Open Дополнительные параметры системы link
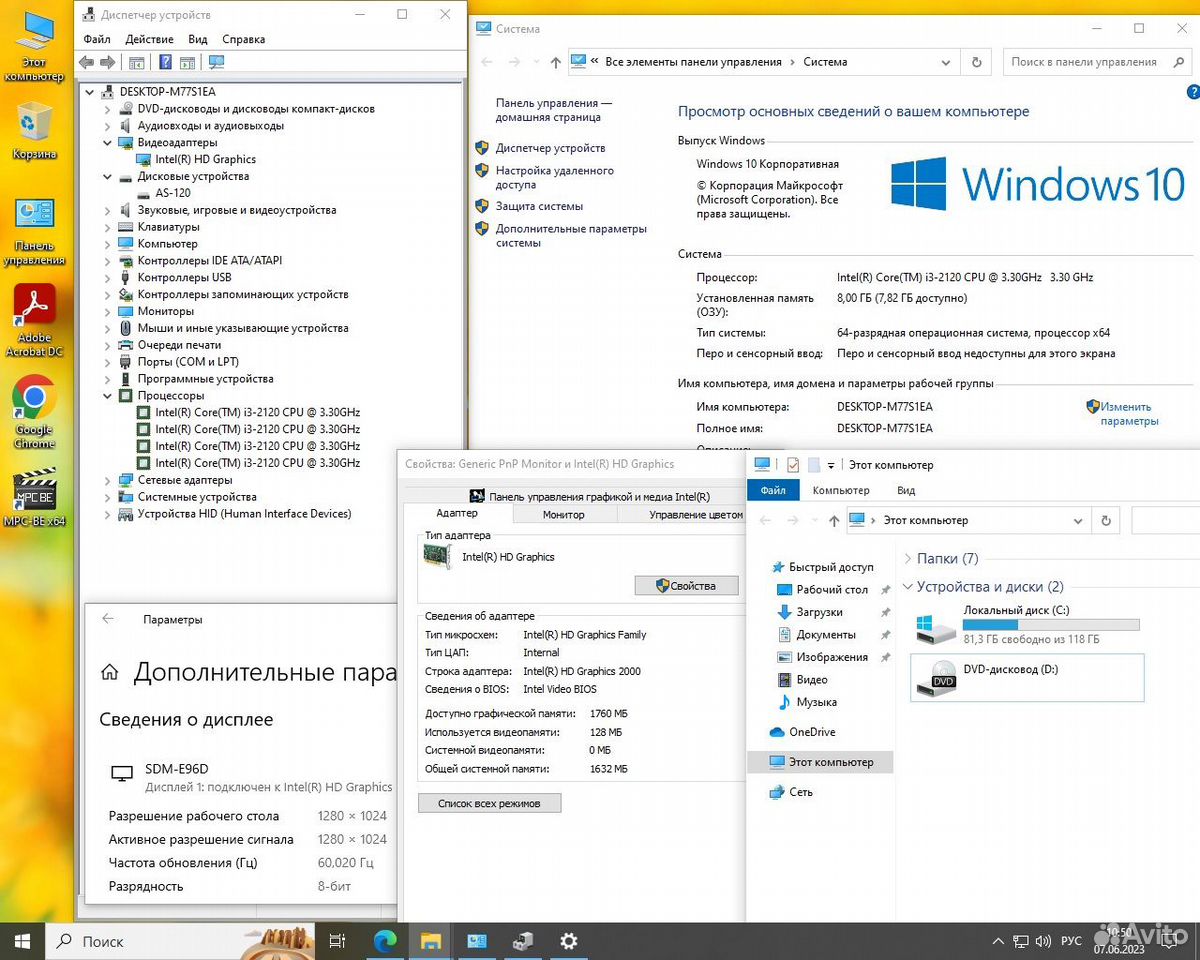The image size is (1200, 960). [571, 235]
